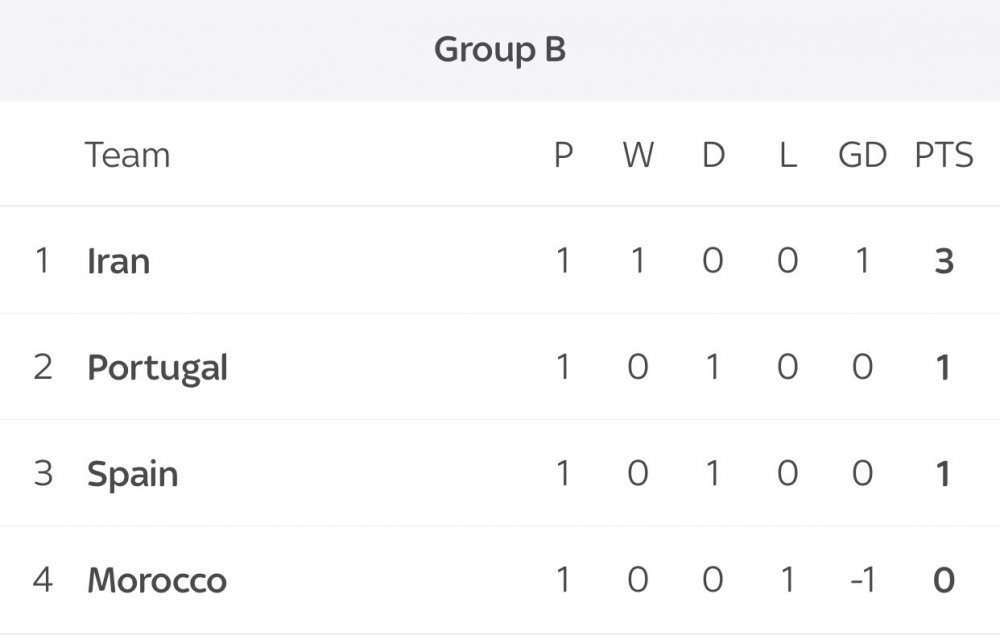Select the Team column header
Screen dimensions: 1000x640
point(127,156)
